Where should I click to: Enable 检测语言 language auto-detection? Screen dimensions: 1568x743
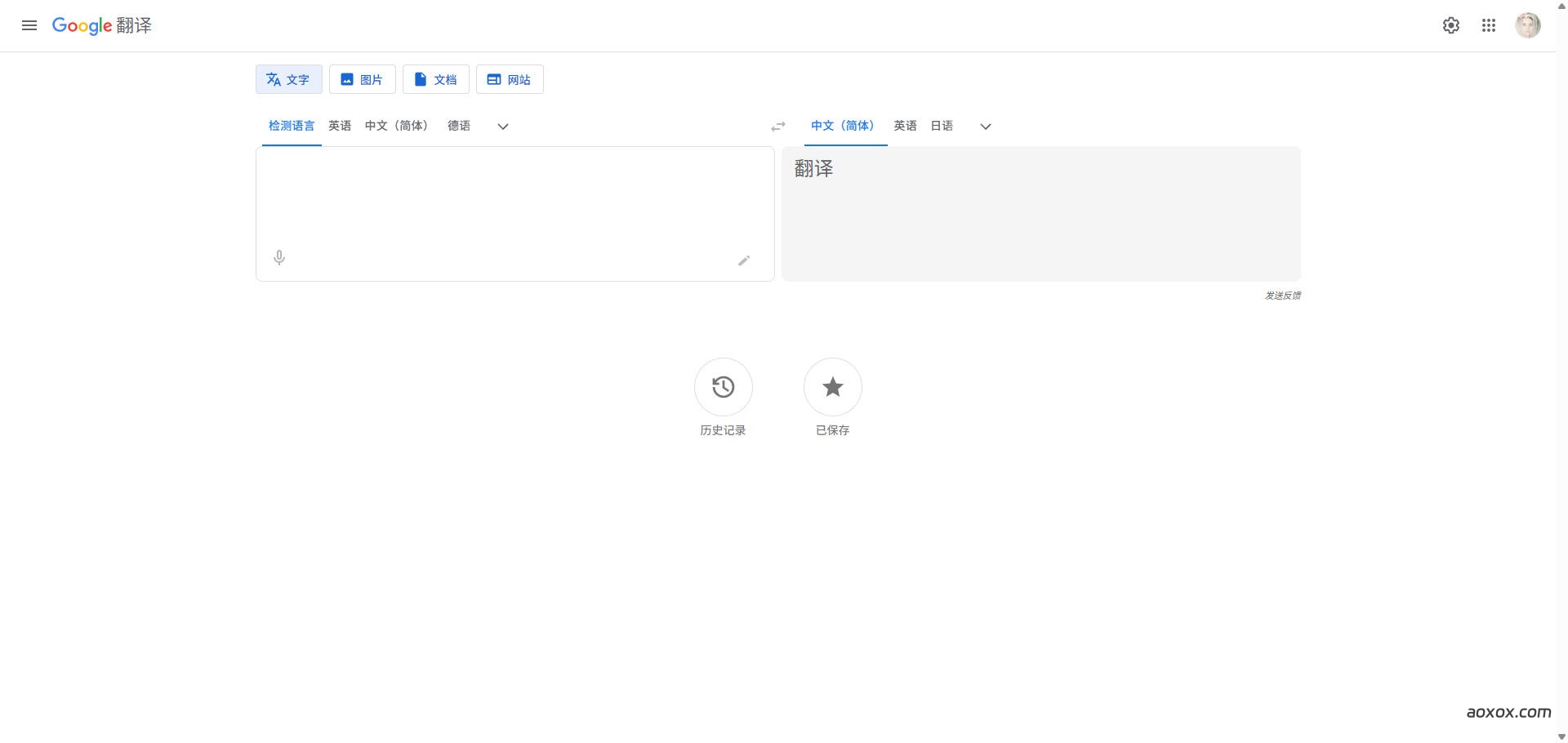pos(291,126)
